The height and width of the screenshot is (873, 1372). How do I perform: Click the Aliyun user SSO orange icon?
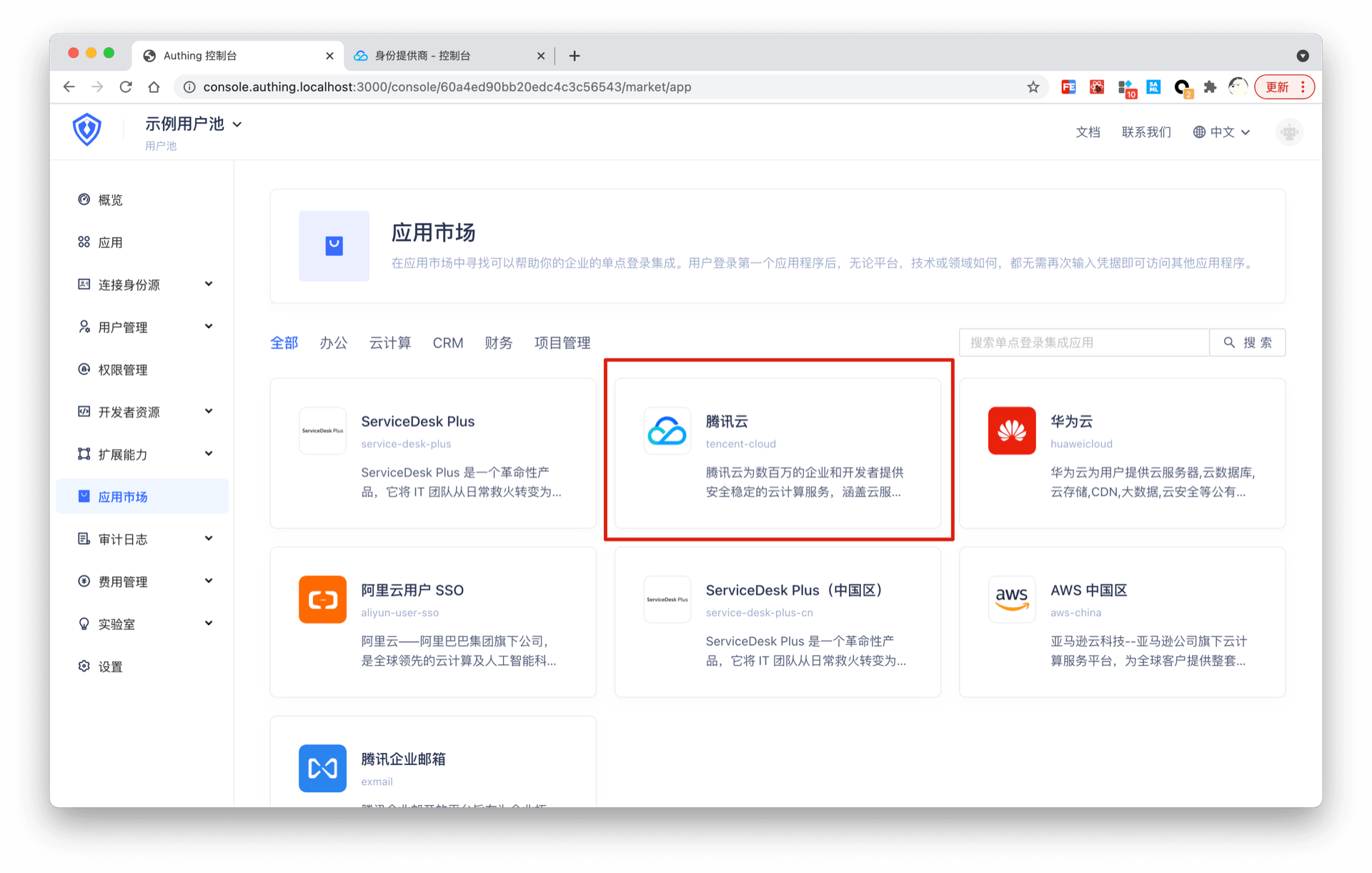click(x=322, y=600)
